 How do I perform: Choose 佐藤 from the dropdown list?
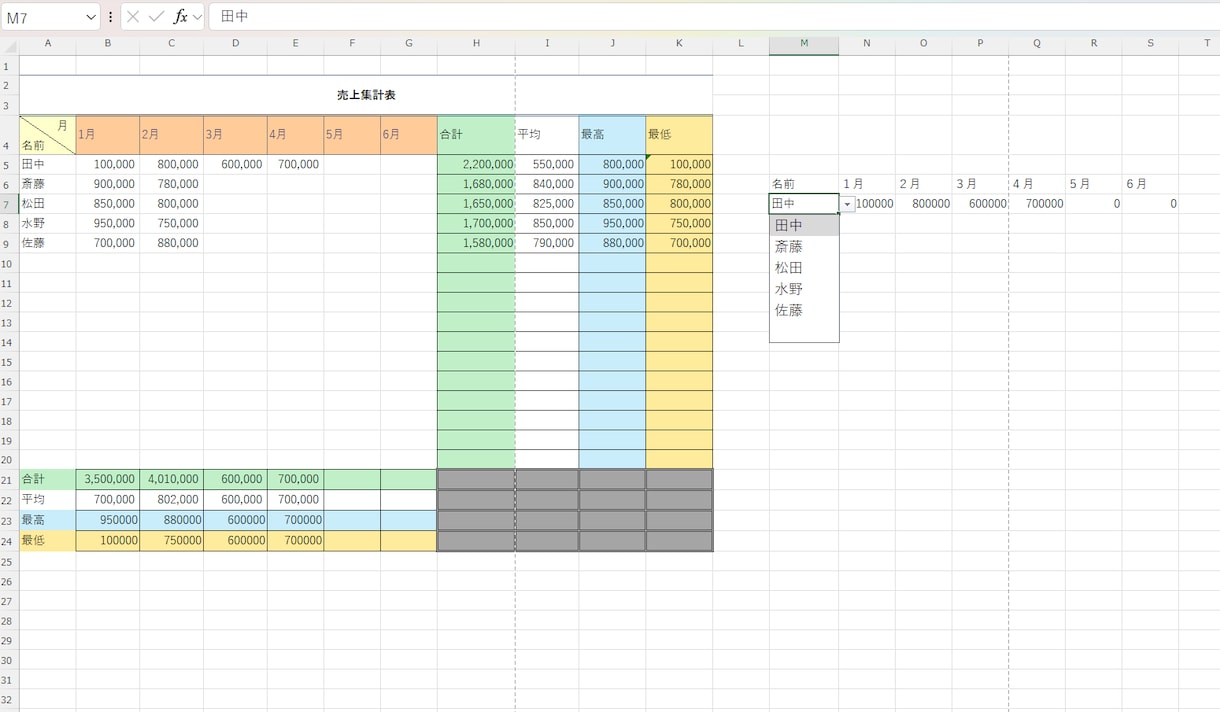click(804, 310)
